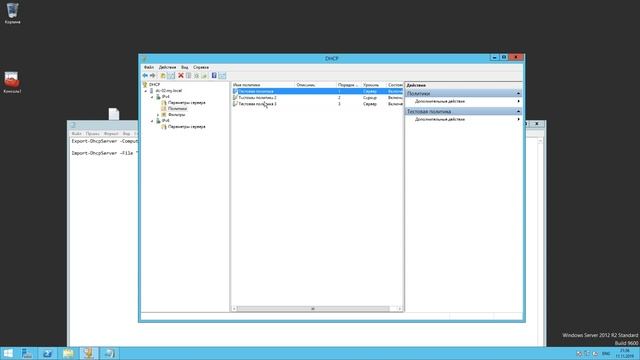Toggle the action pane toolbar icon
640x360 pixels.
[x=222, y=76]
